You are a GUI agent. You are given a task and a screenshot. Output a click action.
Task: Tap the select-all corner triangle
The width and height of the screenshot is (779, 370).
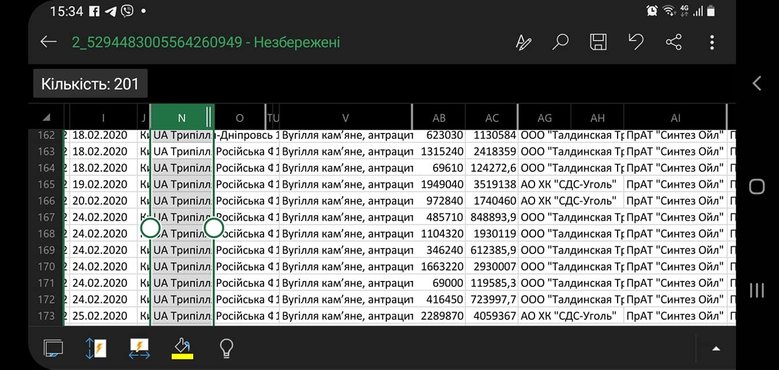[x=46, y=118]
